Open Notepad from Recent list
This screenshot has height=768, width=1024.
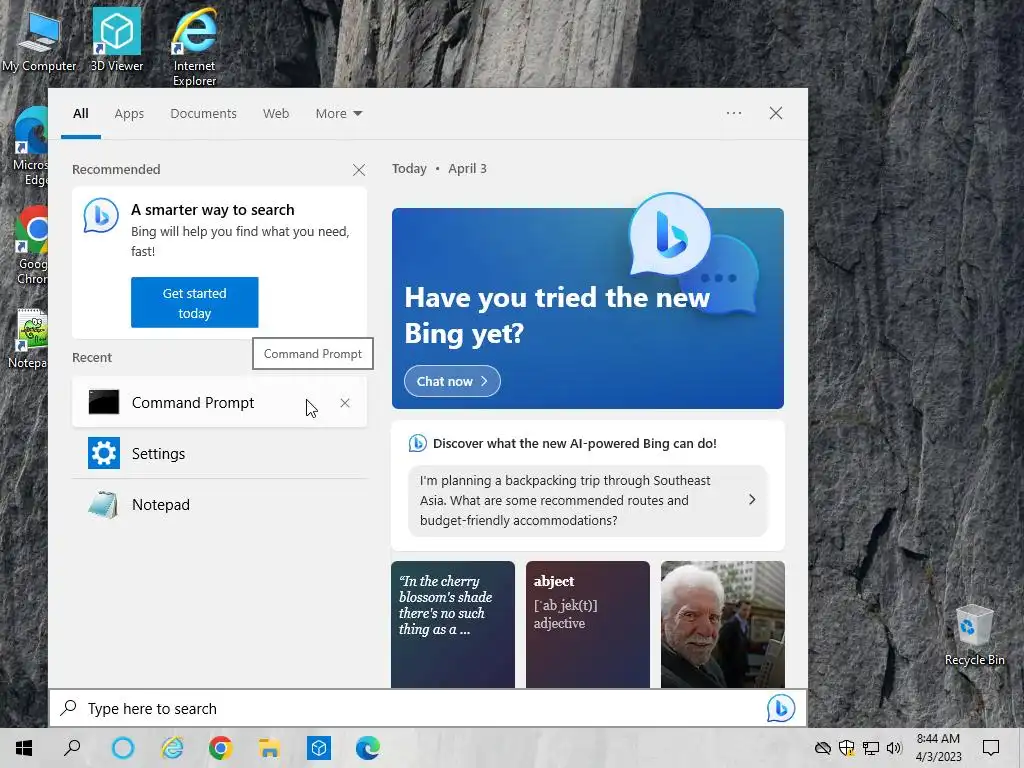(219, 505)
